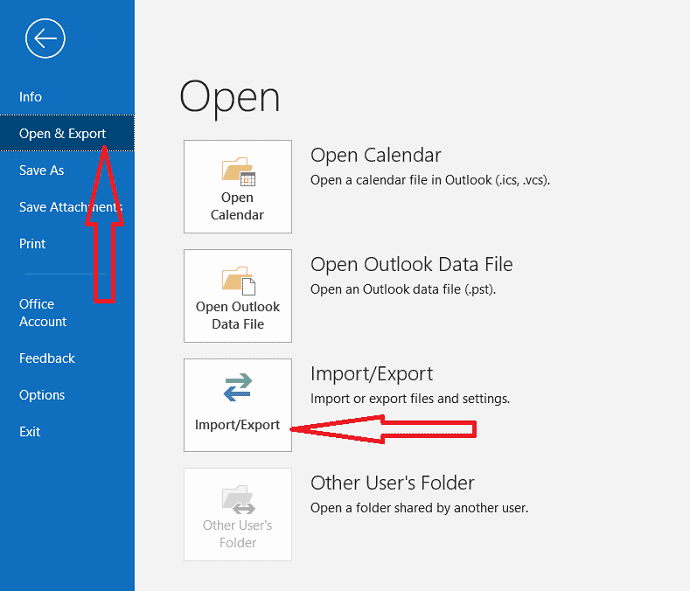Screen dimensions: 690x591
Task: Click Other User's Folder button label
Action: (x=238, y=534)
